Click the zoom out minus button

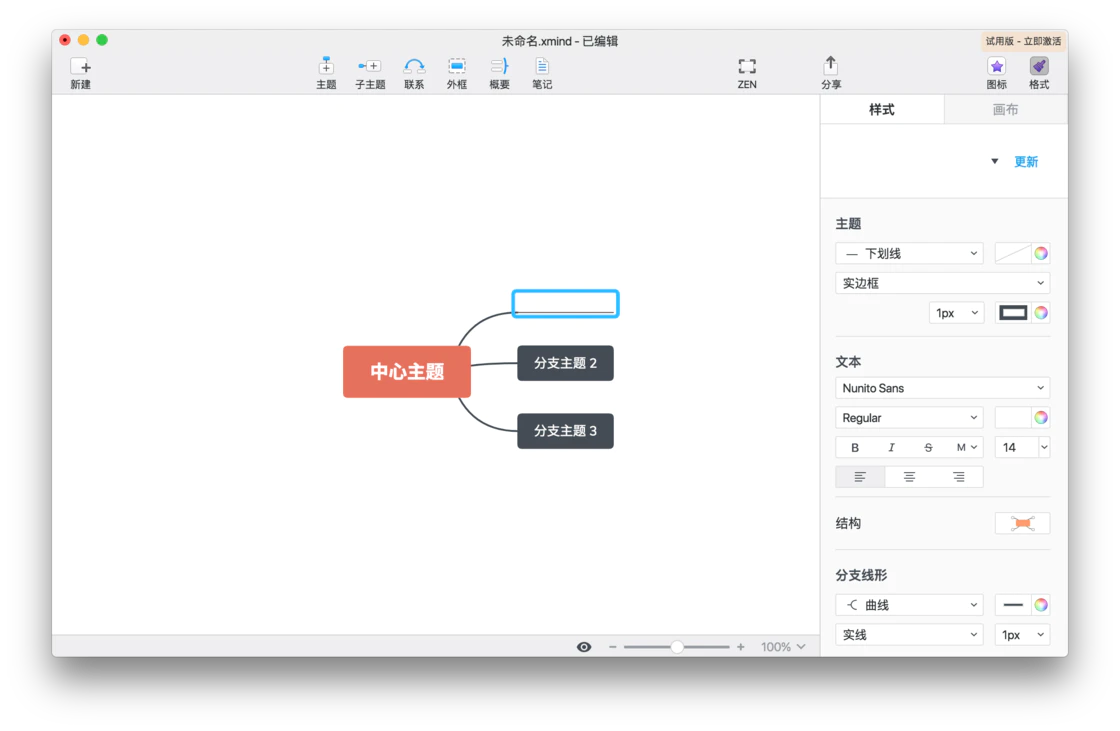(x=612, y=647)
